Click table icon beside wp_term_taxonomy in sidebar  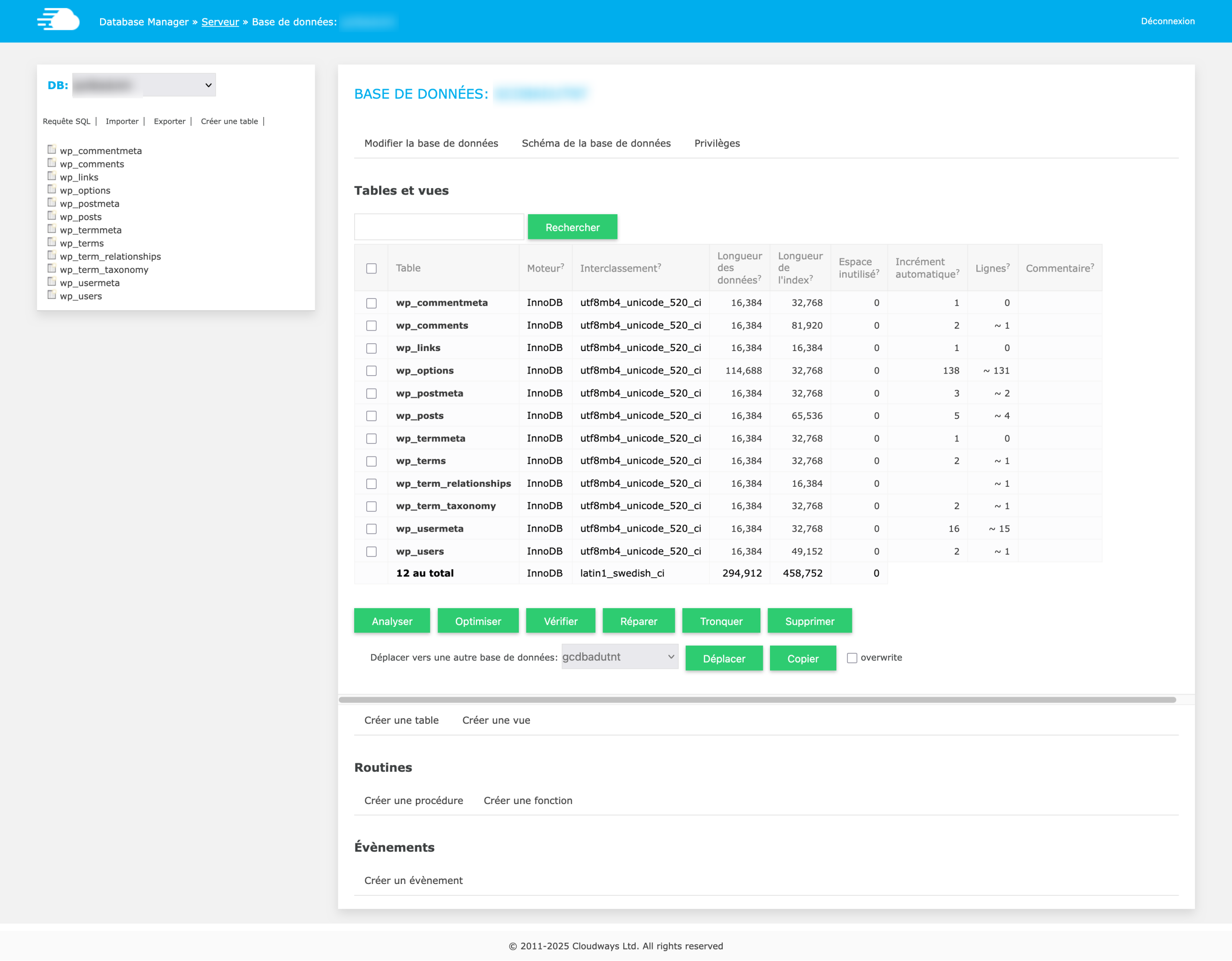[52, 269]
